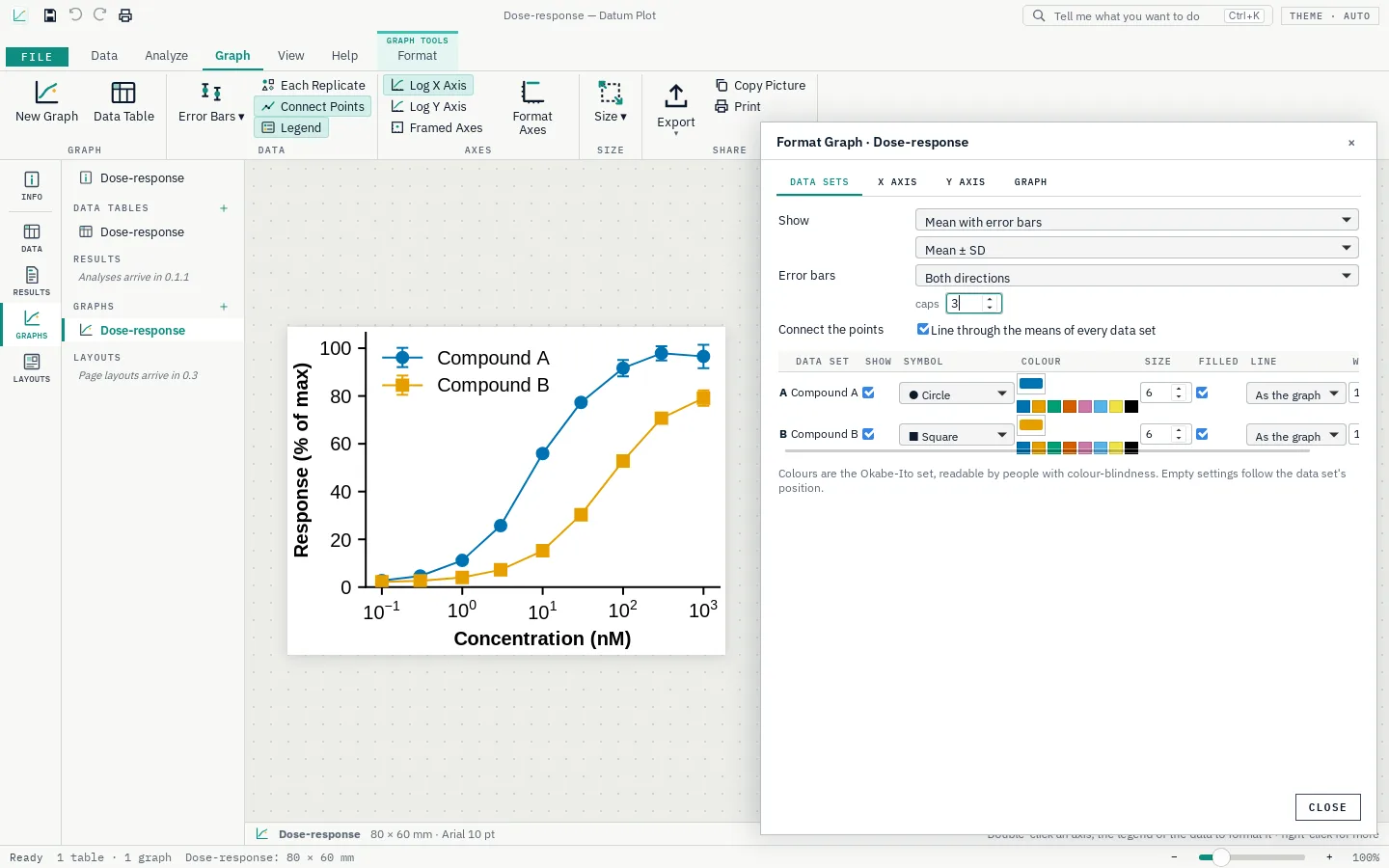The height and width of the screenshot is (868, 1389).
Task: Click the Redo icon
Action: click(x=100, y=15)
